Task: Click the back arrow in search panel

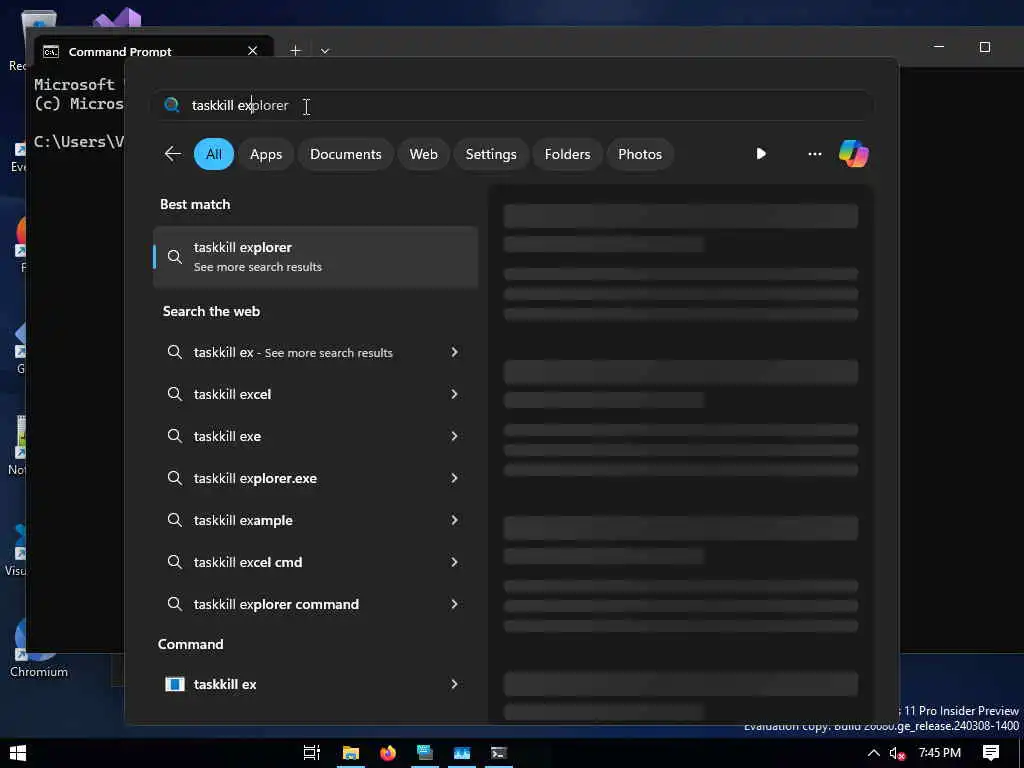Action: tap(173, 154)
